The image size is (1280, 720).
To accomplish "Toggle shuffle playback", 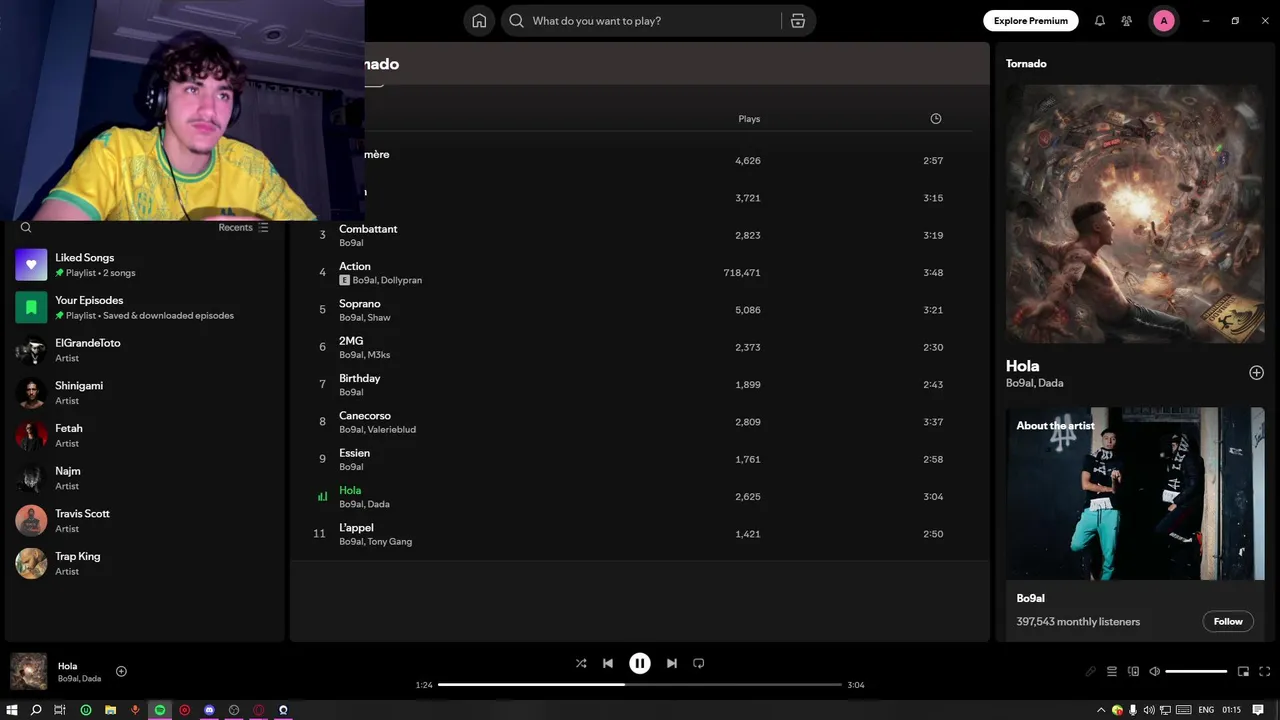I will (x=581, y=663).
